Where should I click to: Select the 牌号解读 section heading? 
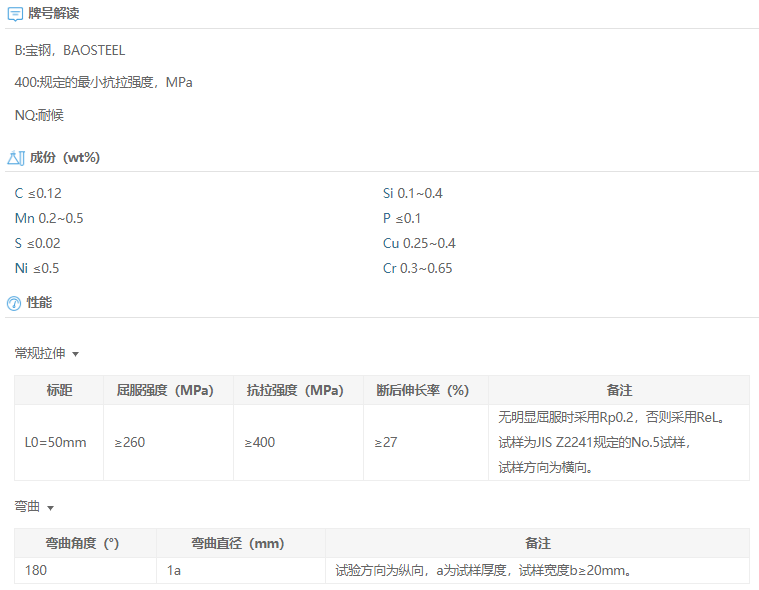tap(54, 14)
